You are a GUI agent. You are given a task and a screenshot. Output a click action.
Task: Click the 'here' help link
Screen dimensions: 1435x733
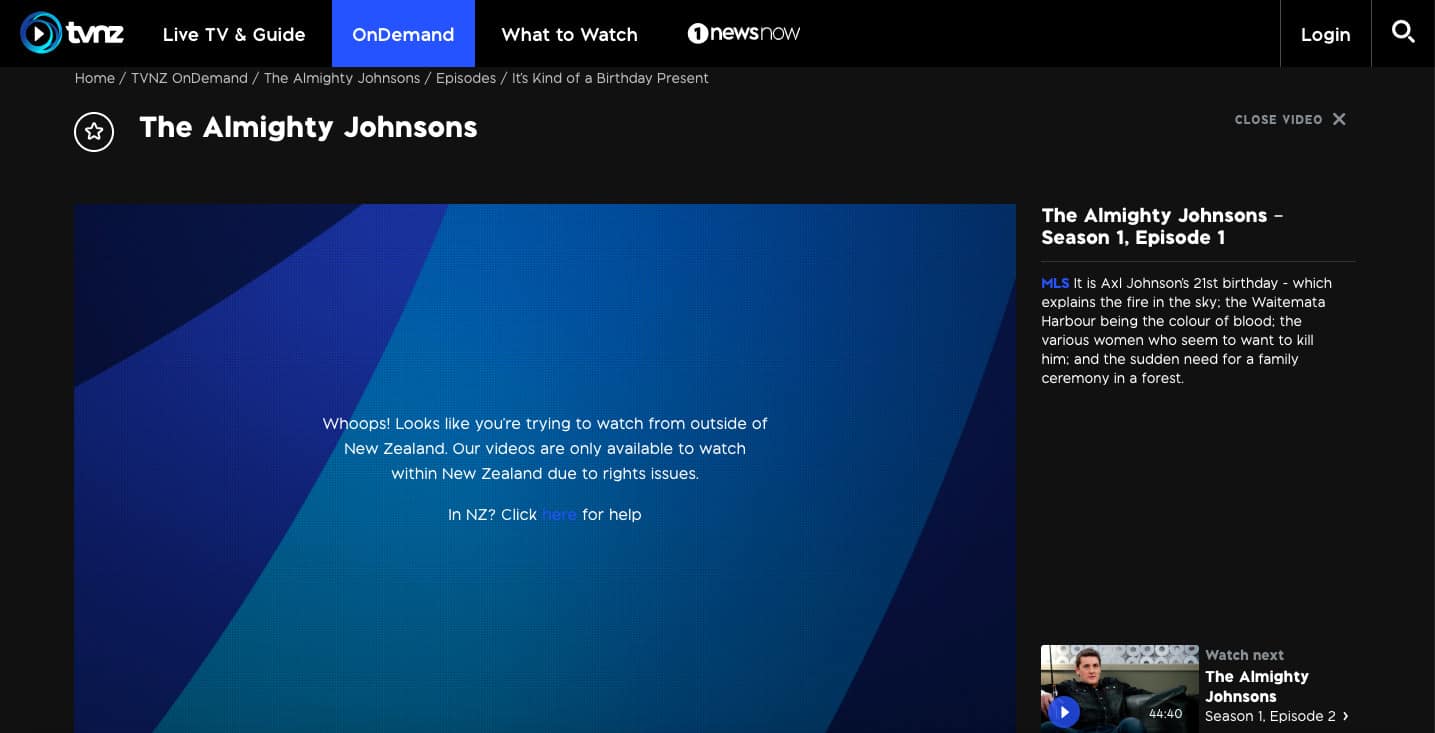pos(559,514)
